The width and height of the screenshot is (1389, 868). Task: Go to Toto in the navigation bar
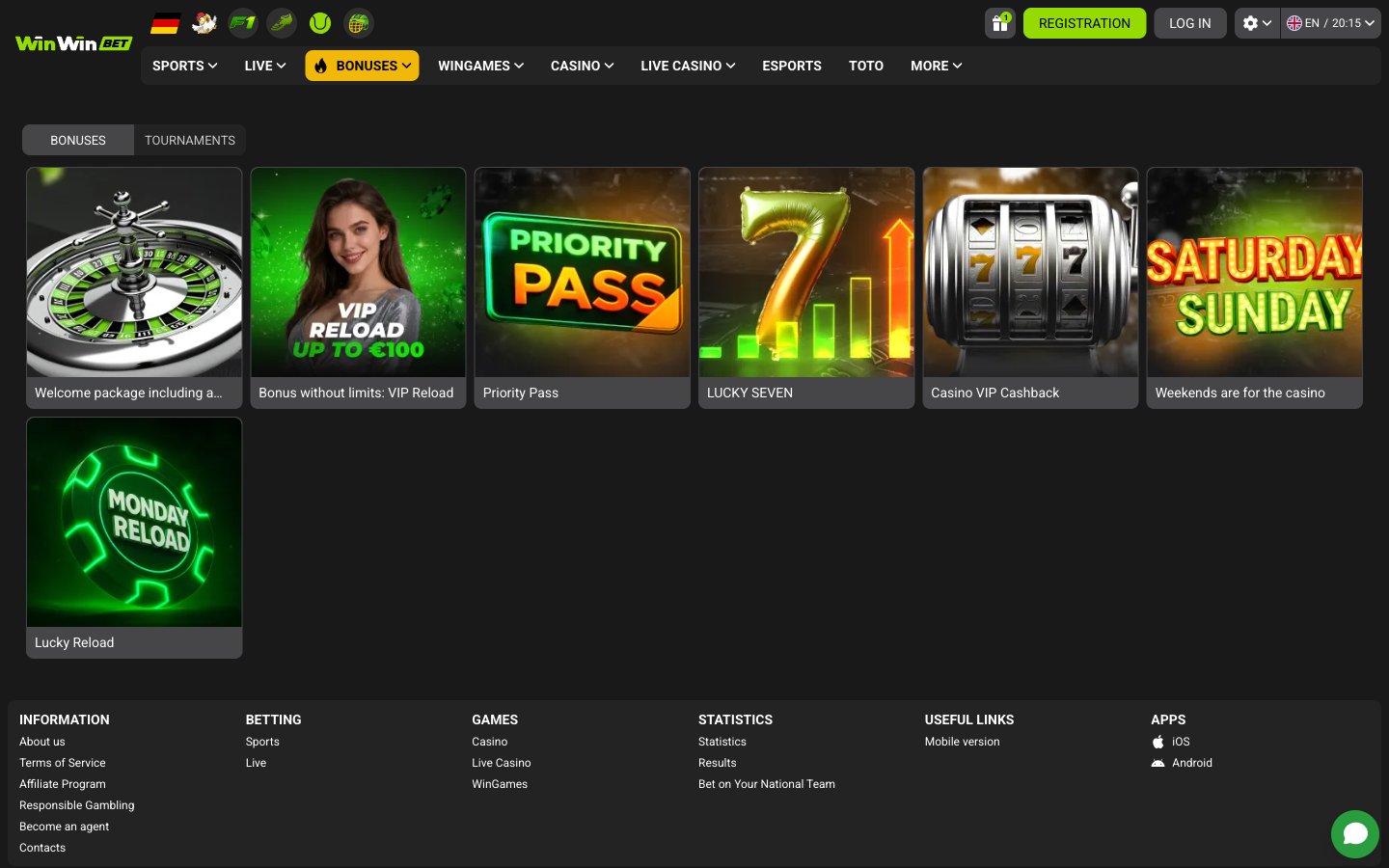(866, 66)
